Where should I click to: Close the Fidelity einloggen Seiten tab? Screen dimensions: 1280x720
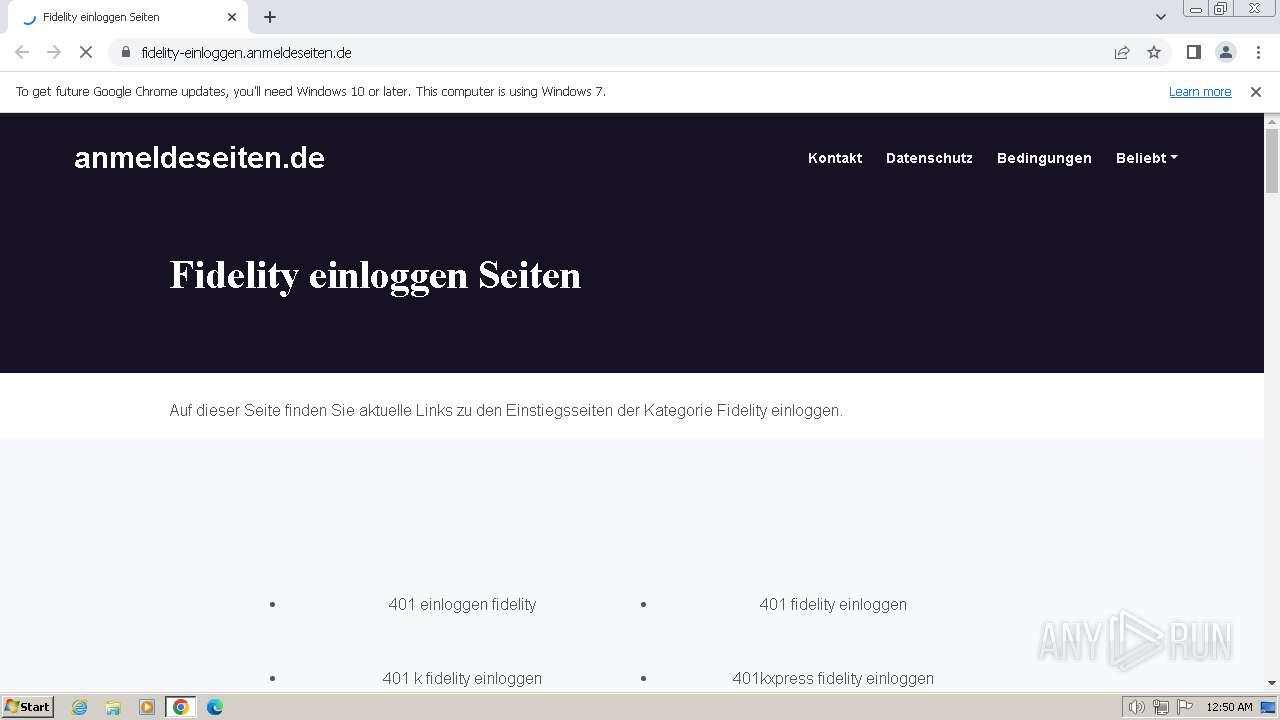click(232, 17)
